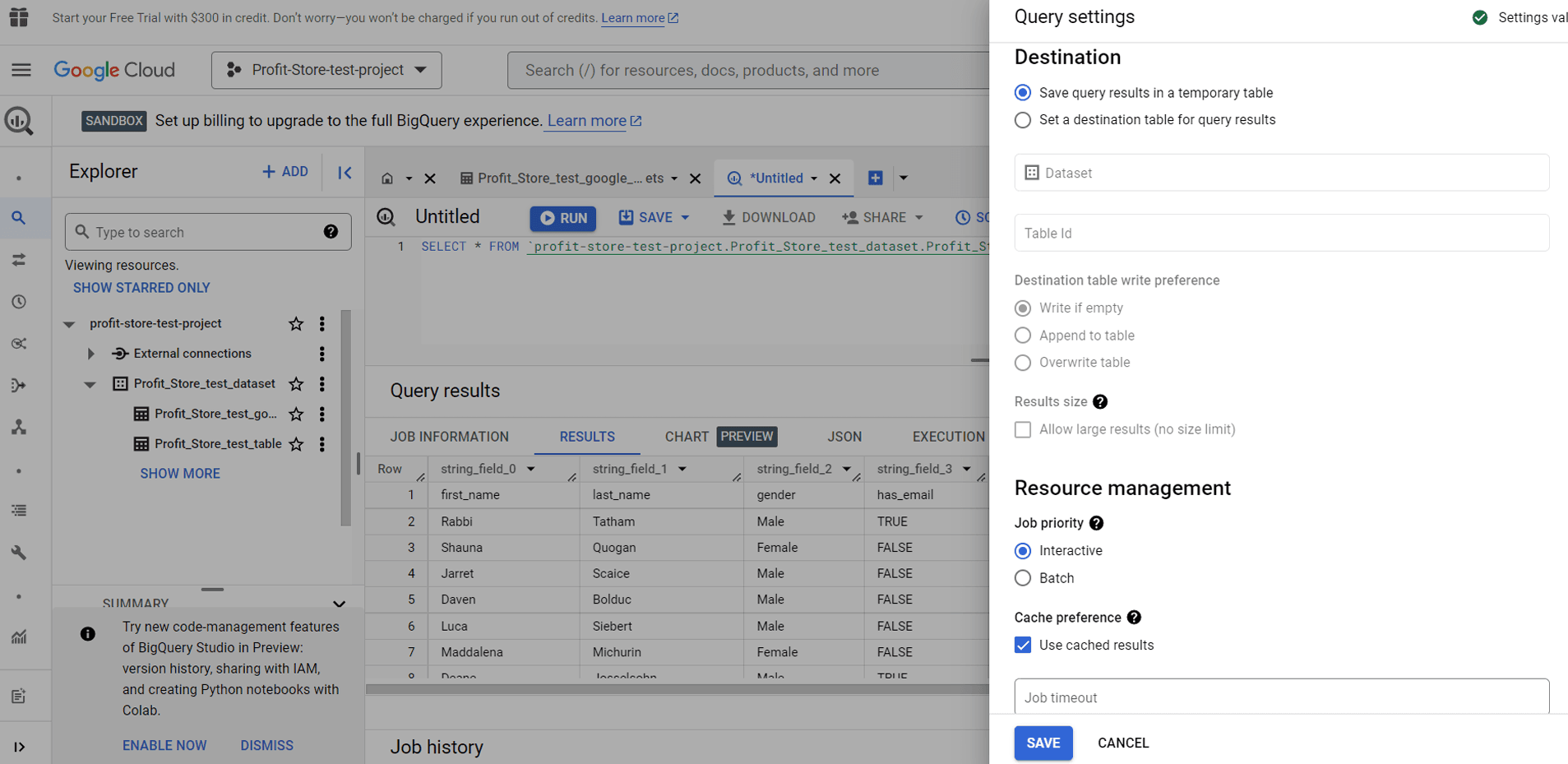
Task: Click the Explorer Type to search field
Action: tap(208, 232)
